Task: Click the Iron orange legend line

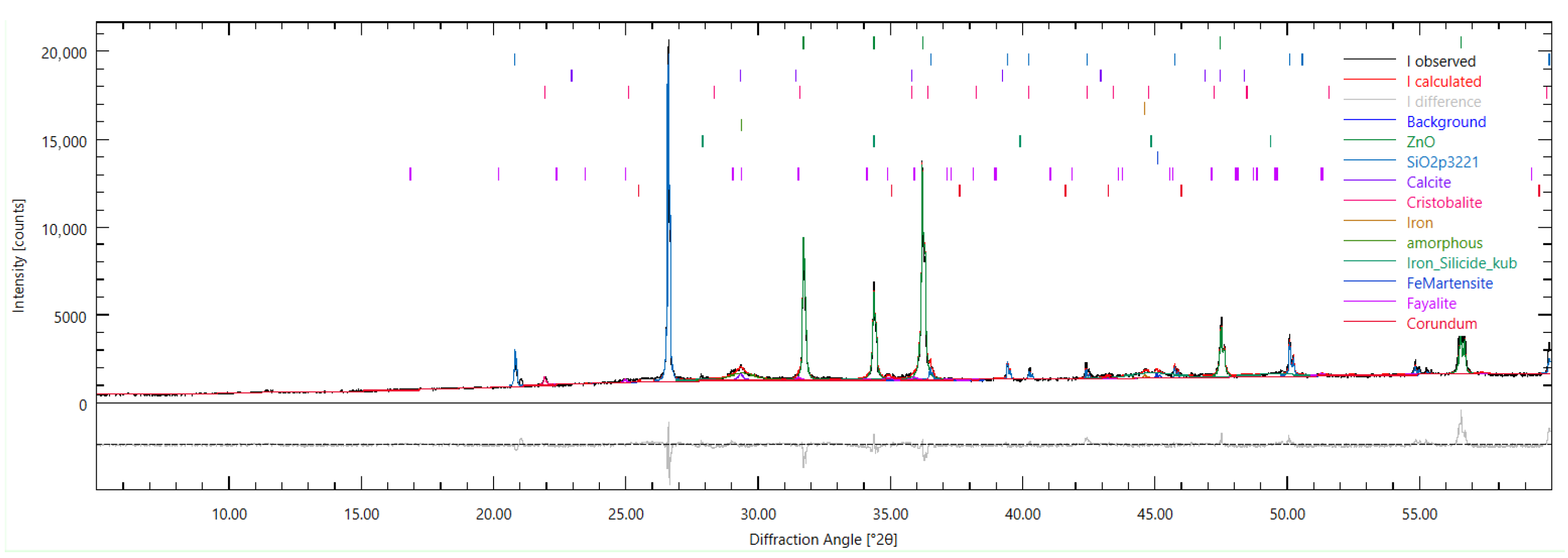Action: tap(1370, 221)
